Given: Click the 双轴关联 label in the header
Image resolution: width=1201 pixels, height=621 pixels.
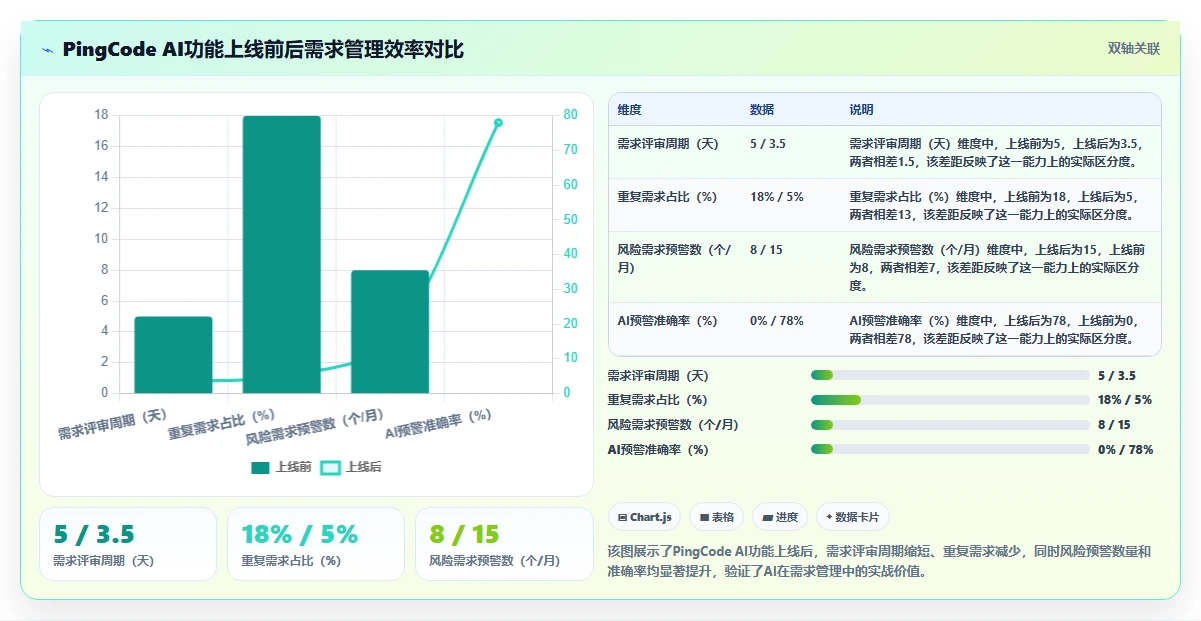Looking at the screenshot, I should point(1134,48).
